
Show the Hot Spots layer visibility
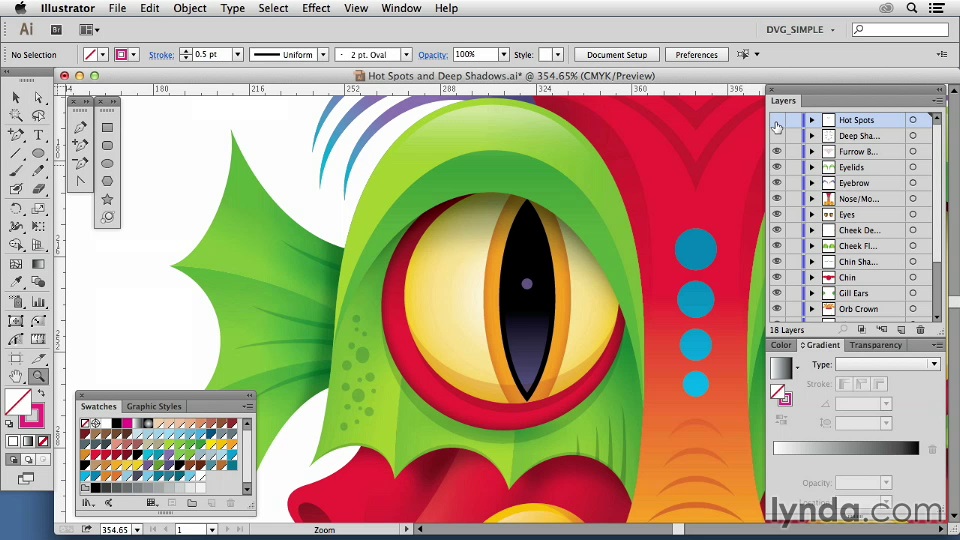(x=777, y=120)
